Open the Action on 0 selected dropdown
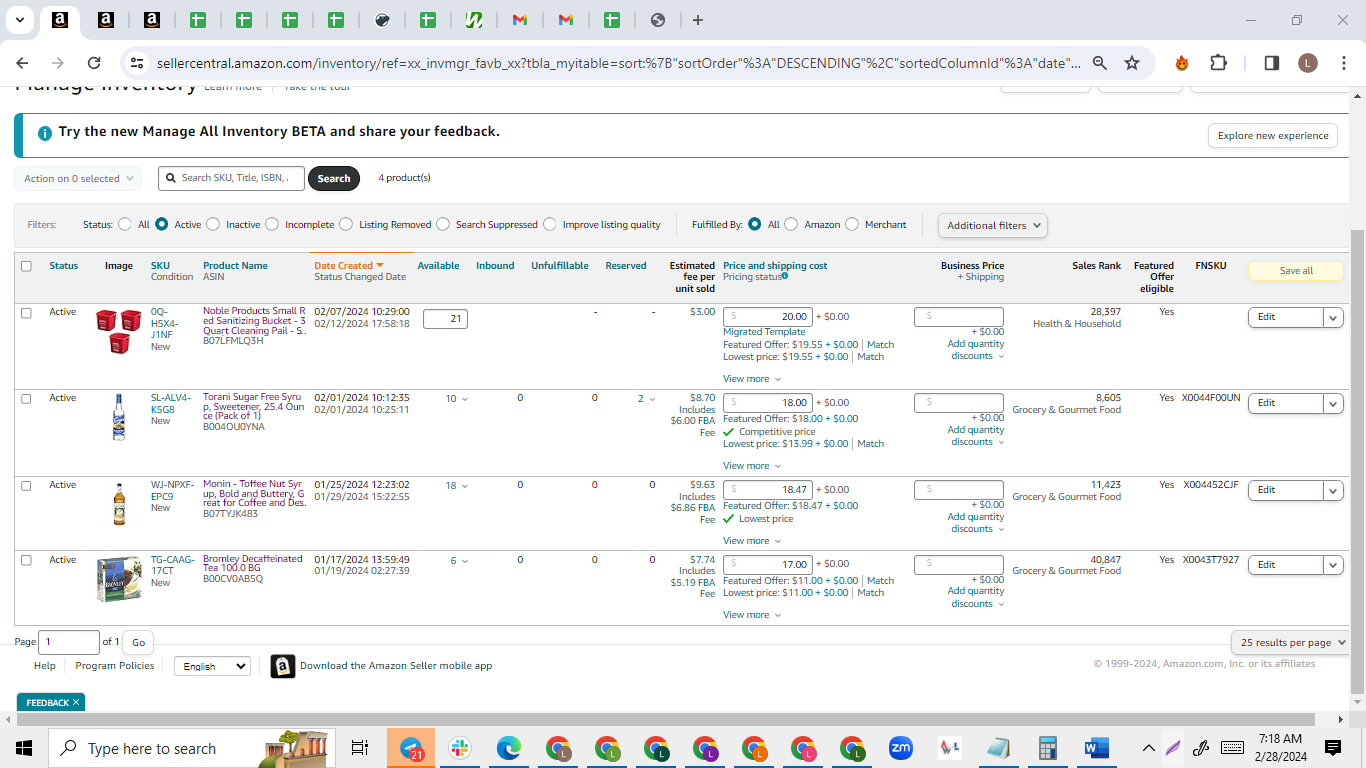This screenshot has width=1366, height=768. (x=78, y=179)
